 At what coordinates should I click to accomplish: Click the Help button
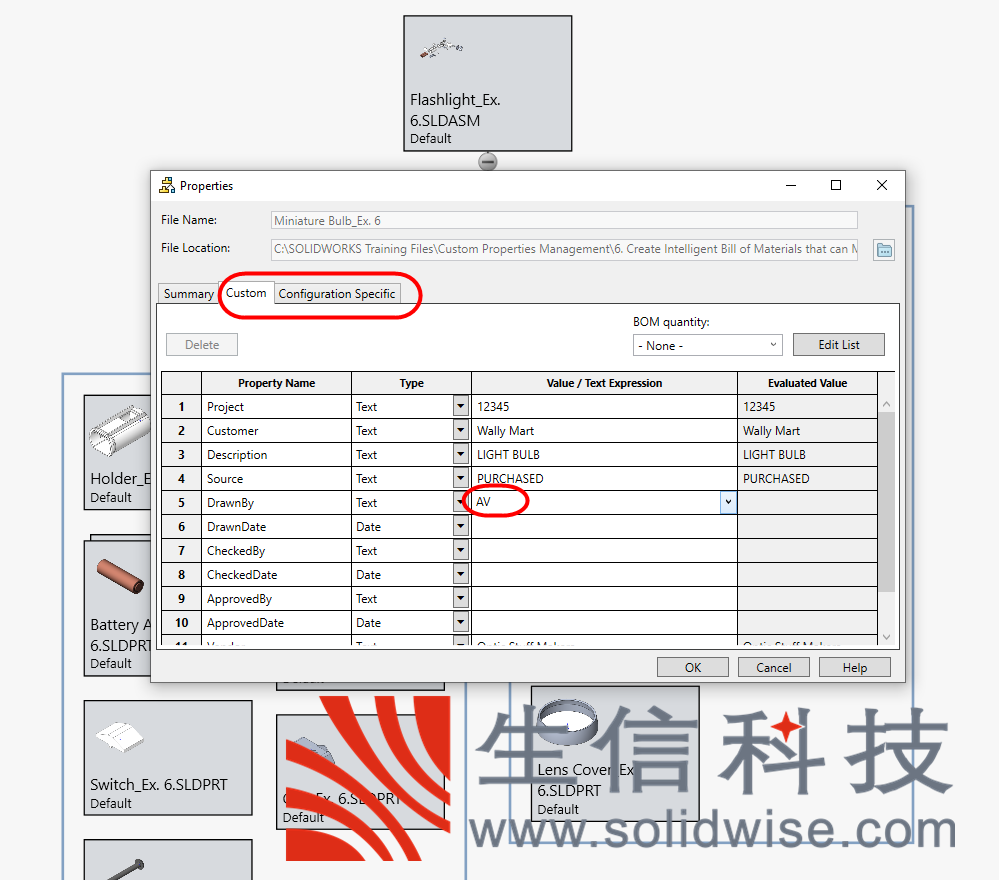coord(854,667)
